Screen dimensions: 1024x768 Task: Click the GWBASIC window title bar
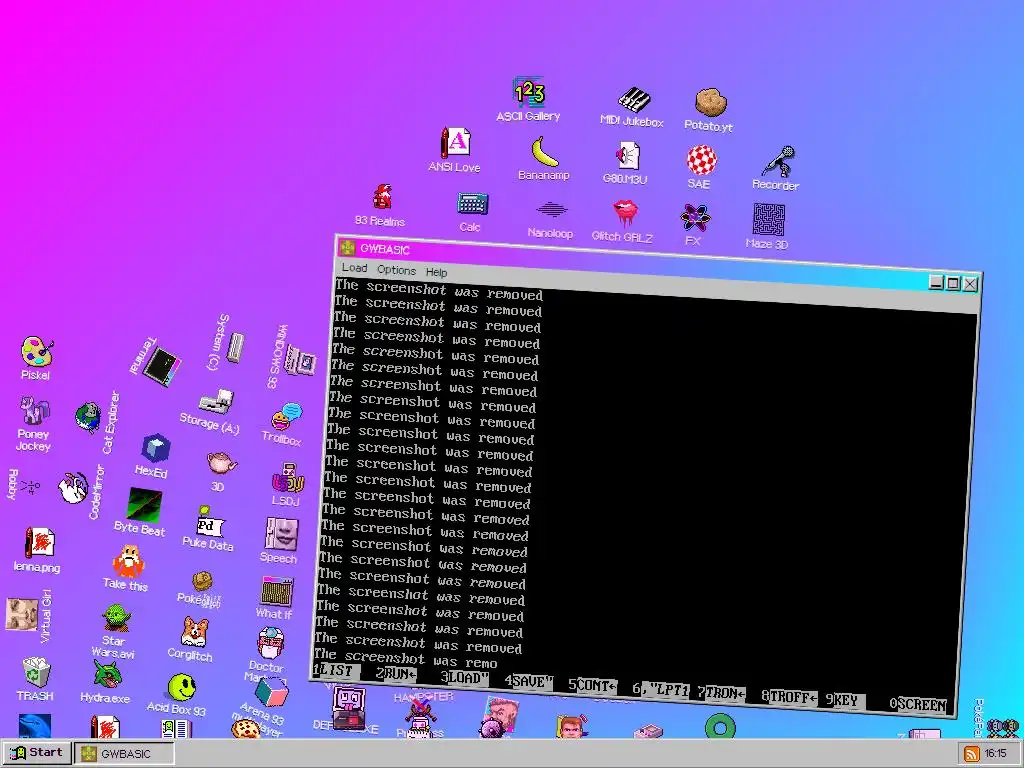click(658, 264)
